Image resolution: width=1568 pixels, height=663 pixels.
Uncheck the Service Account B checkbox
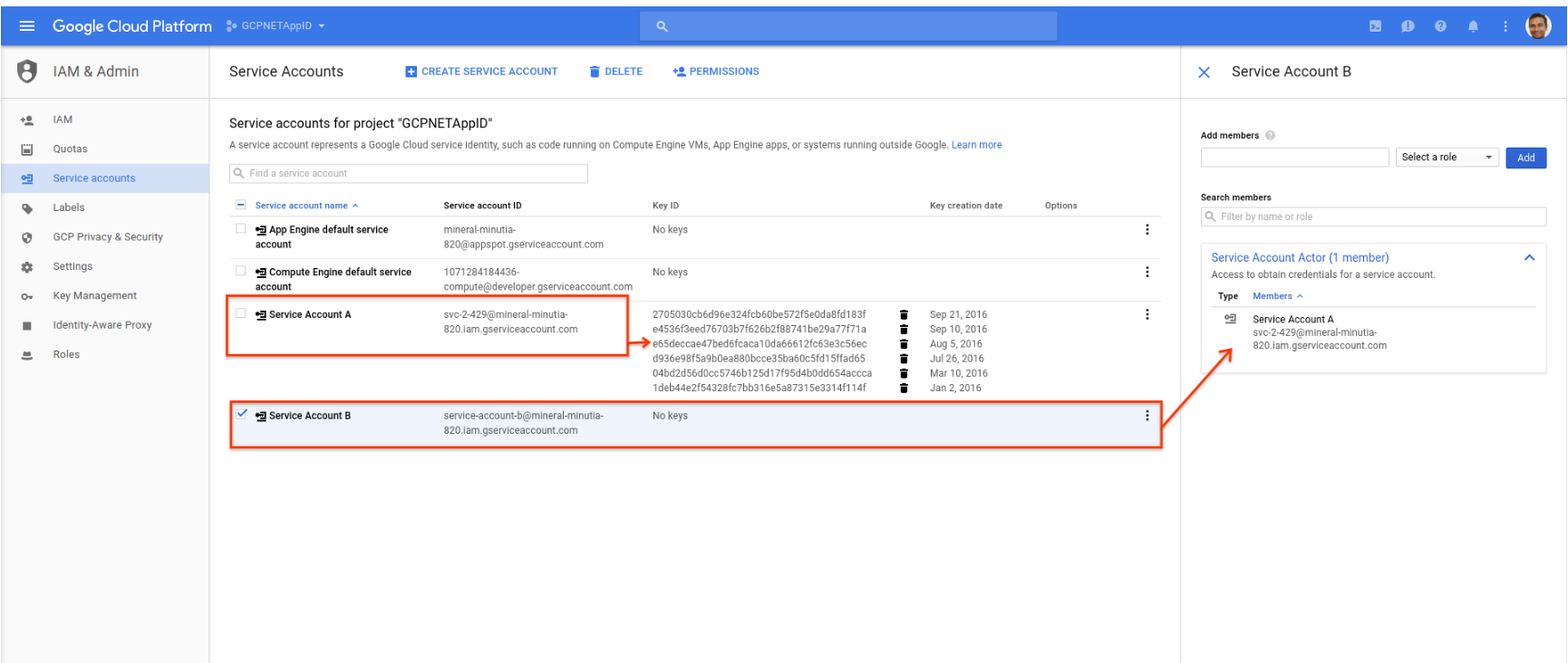[241, 414]
